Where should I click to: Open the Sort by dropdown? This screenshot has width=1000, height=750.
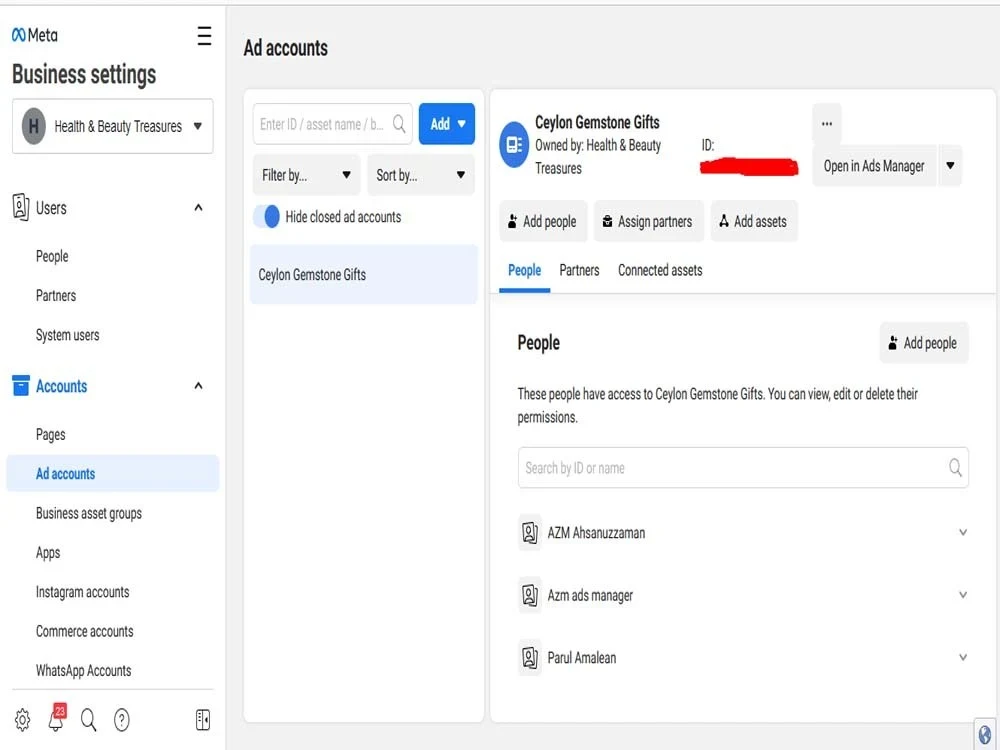click(x=421, y=175)
